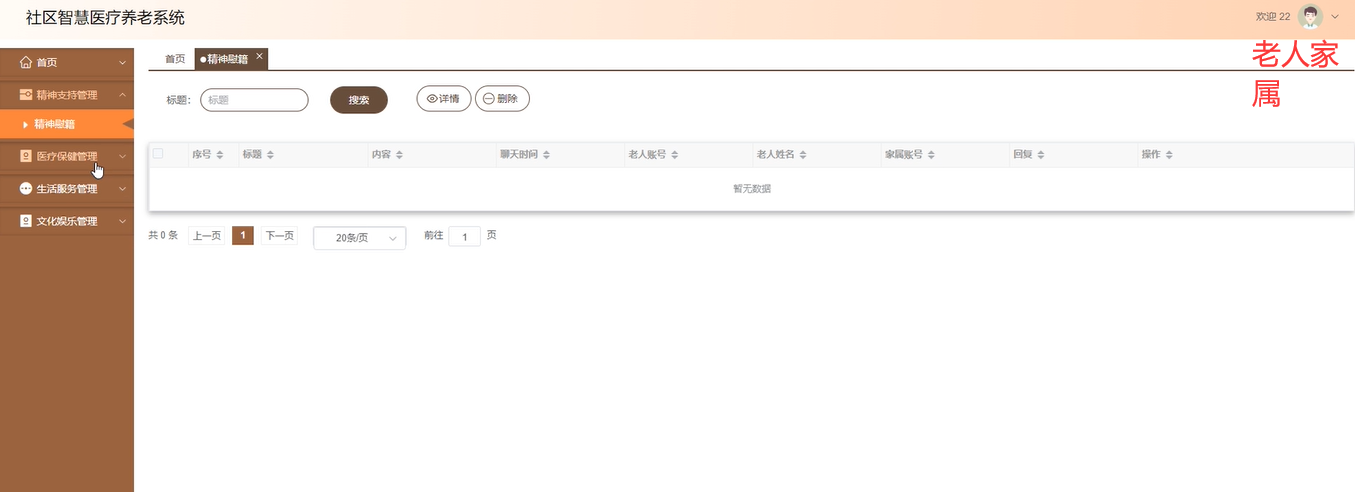This screenshot has height=492, width=1355.
Task: Go to the previous page with 上一页
Action: (x=206, y=236)
